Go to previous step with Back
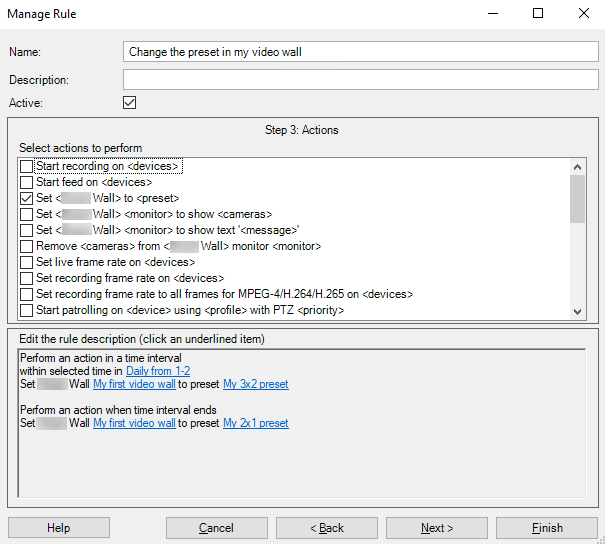This screenshot has width=605, height=544. tap(327, 528)
